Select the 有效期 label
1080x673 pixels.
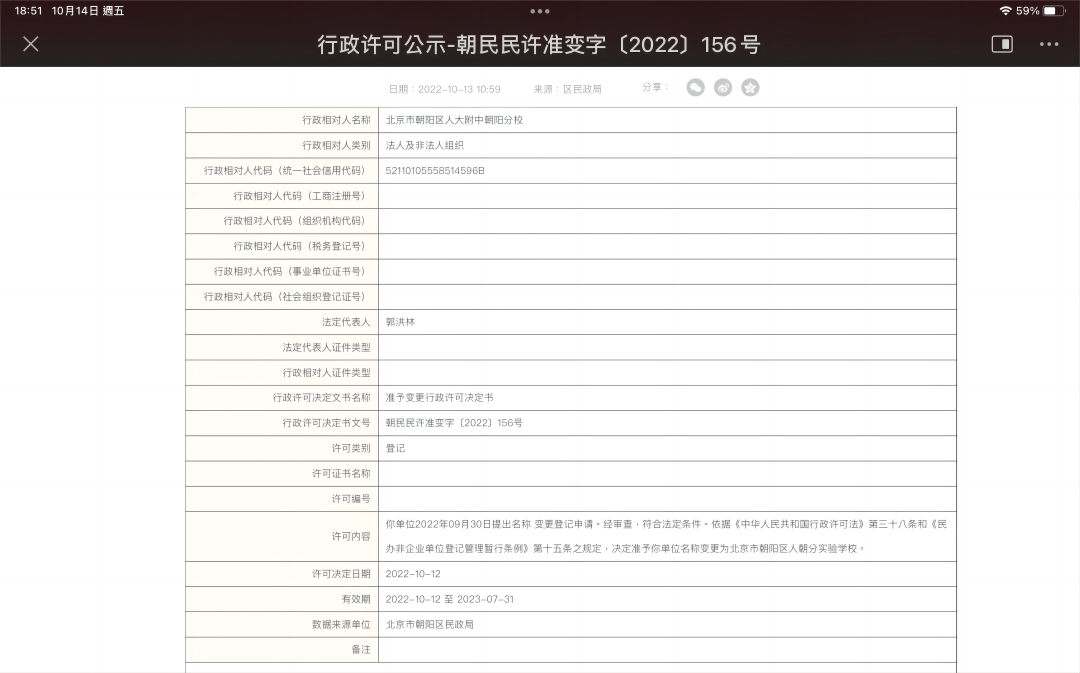[355, 599]
